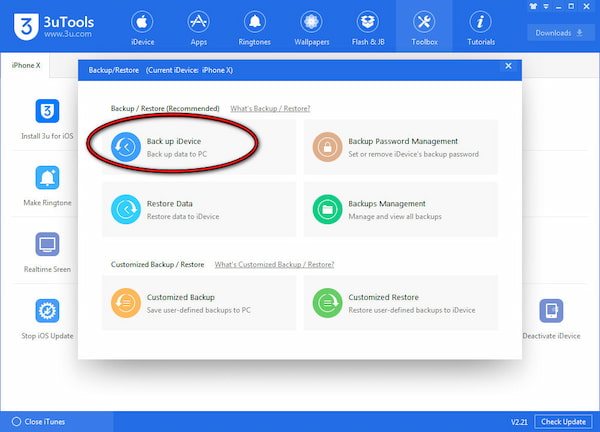
Task: Open the Wallpapers flower icon
Action: coord(311,22)
